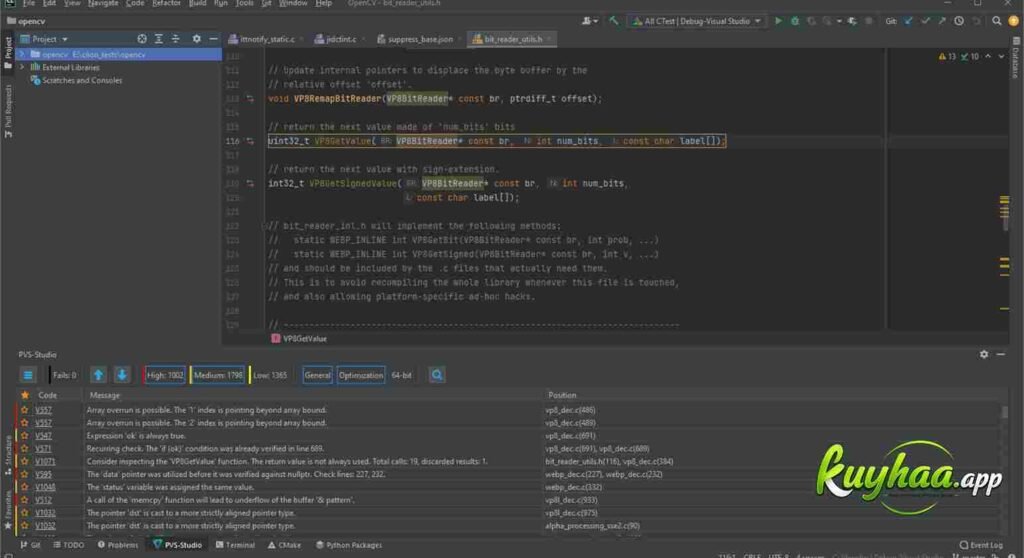The image size is (1024, 558).
Task: Go to previous PVS-Studio warning arrow
Action: (x=98, y=375)
